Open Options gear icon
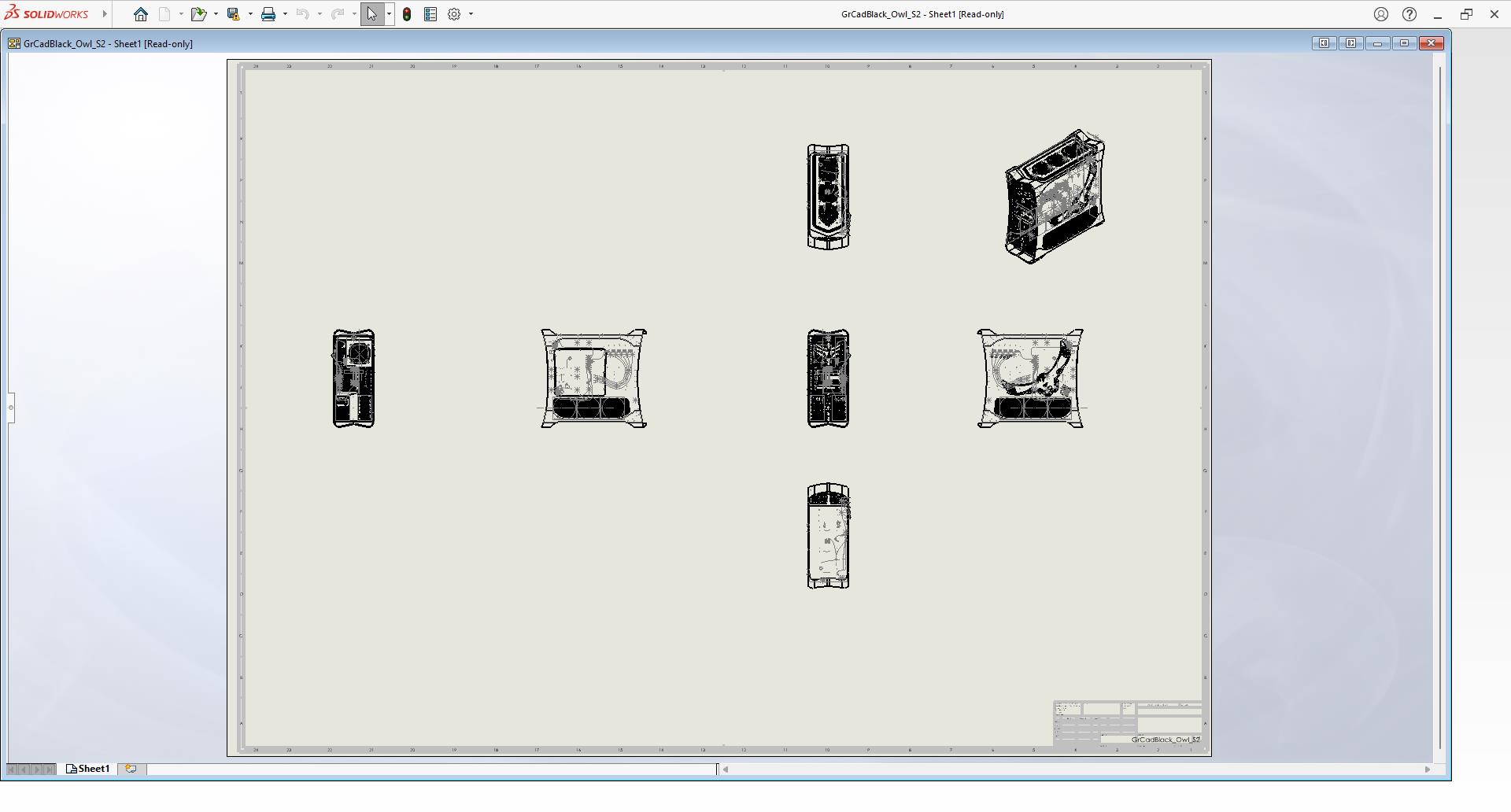The image size is (1511, 812). pyautogui.click(x=454, y=14)
